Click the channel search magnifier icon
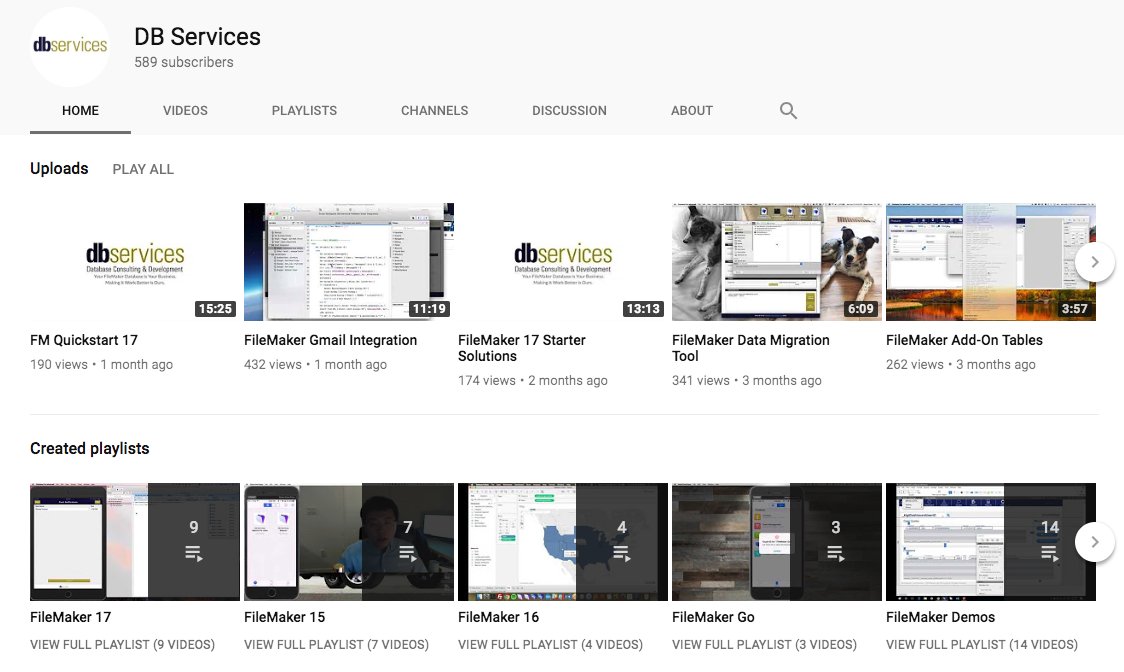Image resolution: width=1124 pixels, height=672 pixels. (x=788, y=110)
